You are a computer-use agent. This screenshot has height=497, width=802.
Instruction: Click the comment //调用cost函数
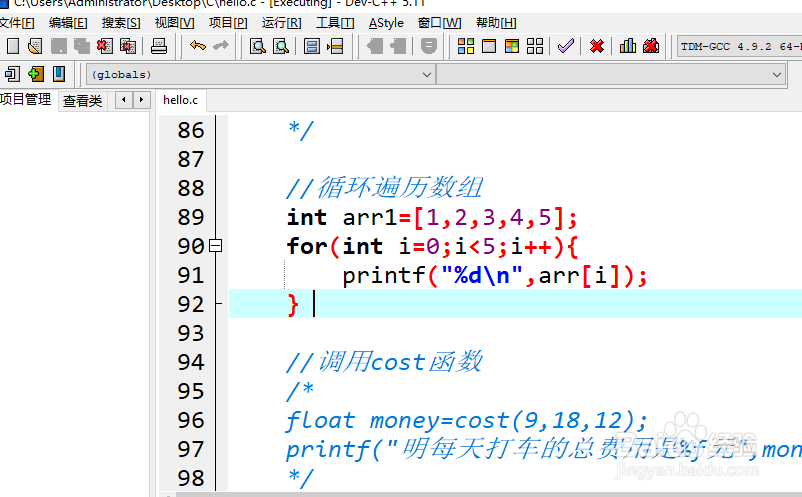[x=384, y=362]
